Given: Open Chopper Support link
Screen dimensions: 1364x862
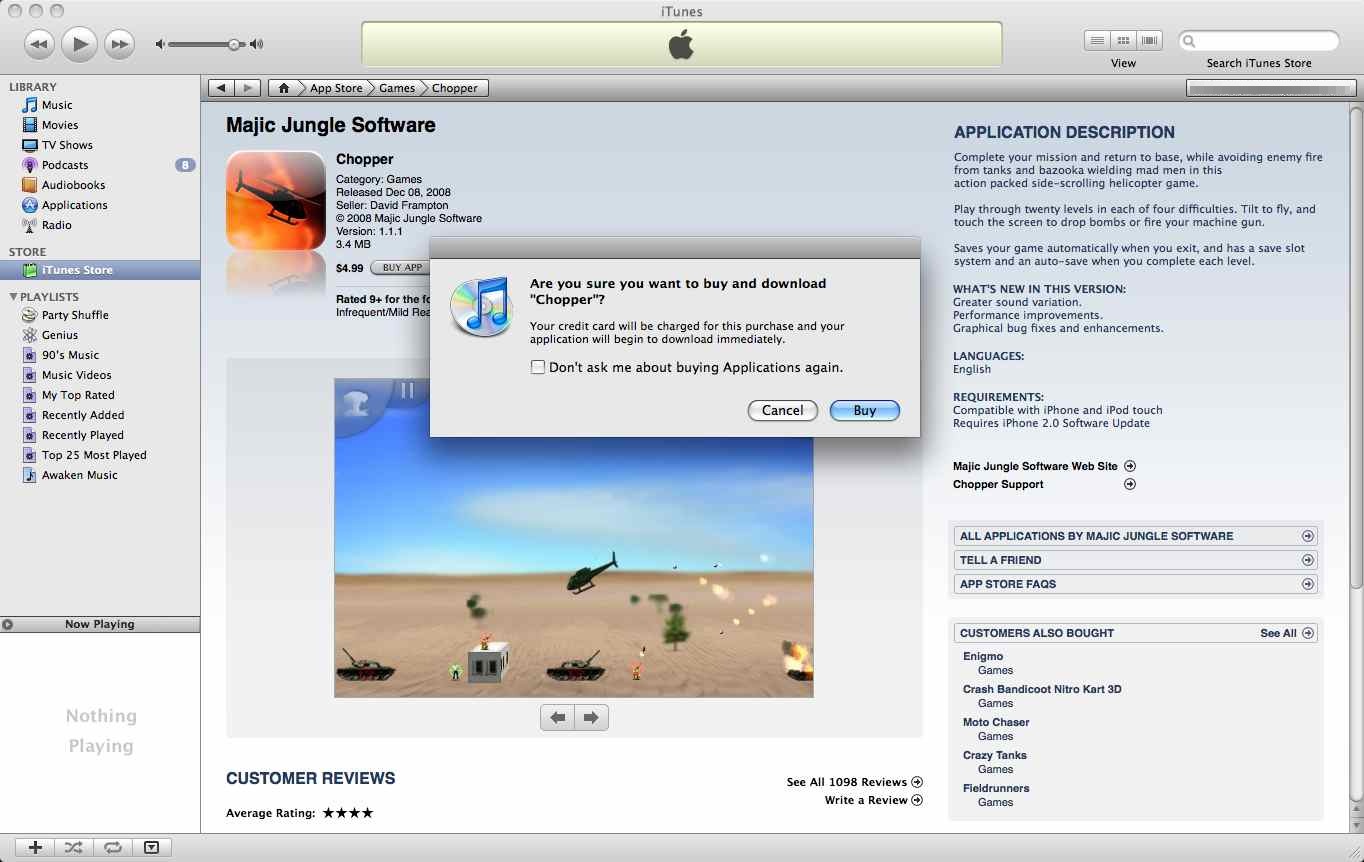Looking at the screenshot, I should (x=1044, y=484).
